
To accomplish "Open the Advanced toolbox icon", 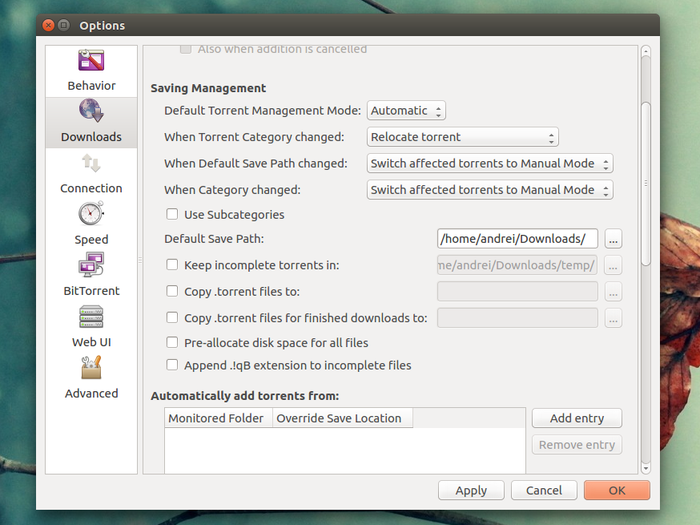I will (91, 368).
